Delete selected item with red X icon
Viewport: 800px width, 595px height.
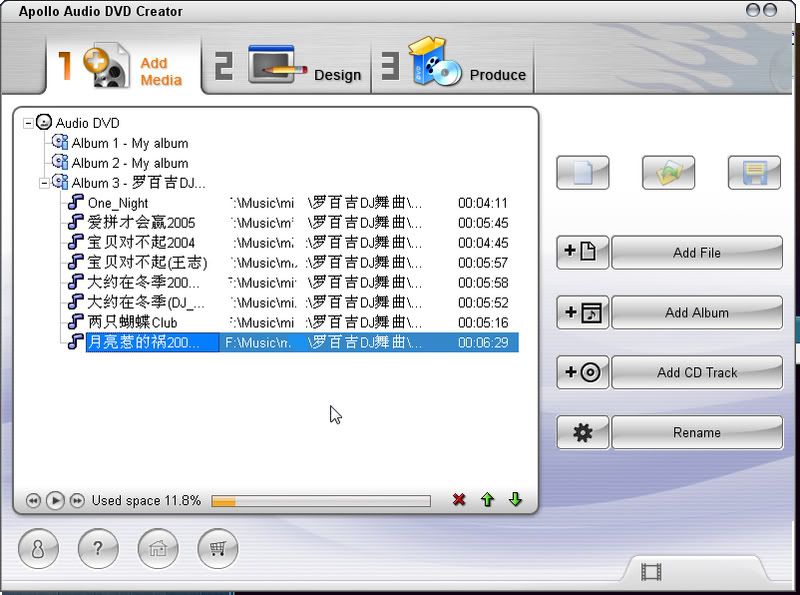click(x=459, y=500)
